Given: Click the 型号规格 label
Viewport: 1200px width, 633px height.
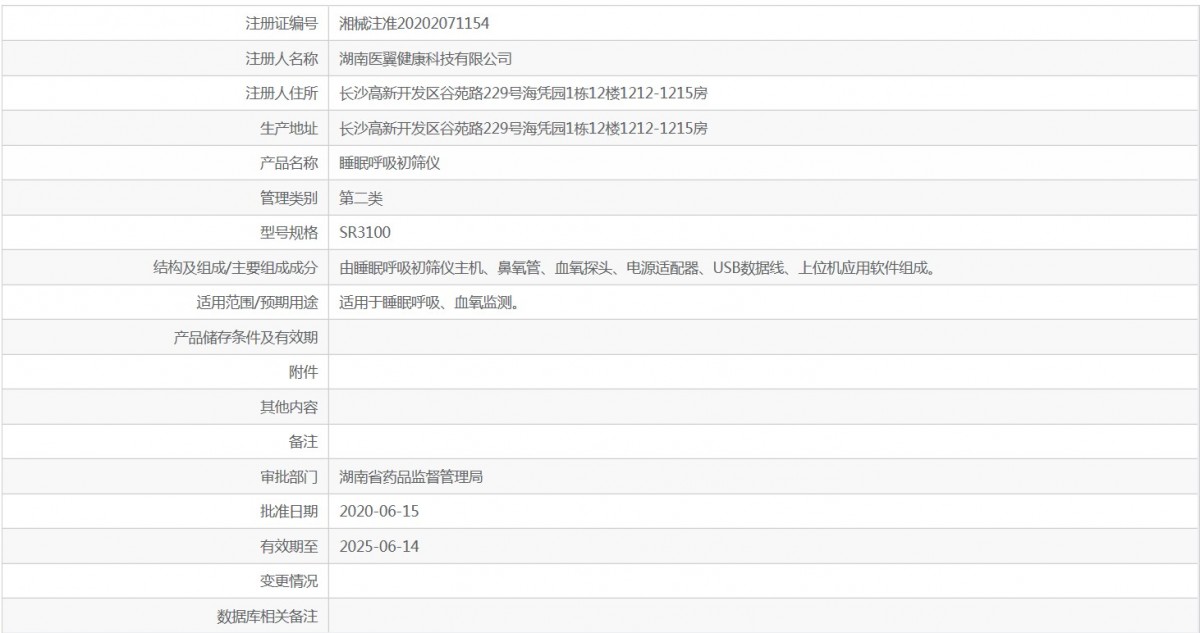Looking at the screenshot, I should (x=289, y=232).
